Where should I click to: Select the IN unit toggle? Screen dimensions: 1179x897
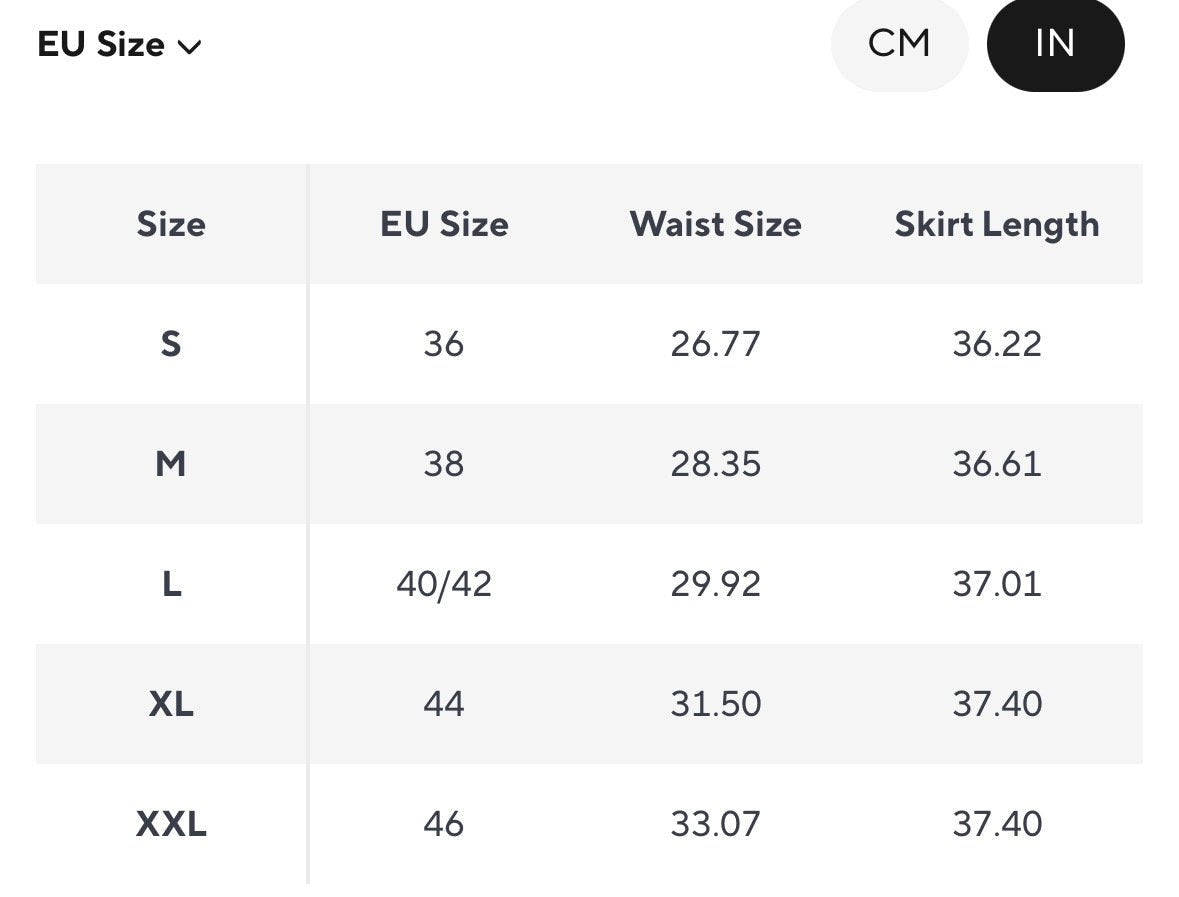tap(1055, 44)
